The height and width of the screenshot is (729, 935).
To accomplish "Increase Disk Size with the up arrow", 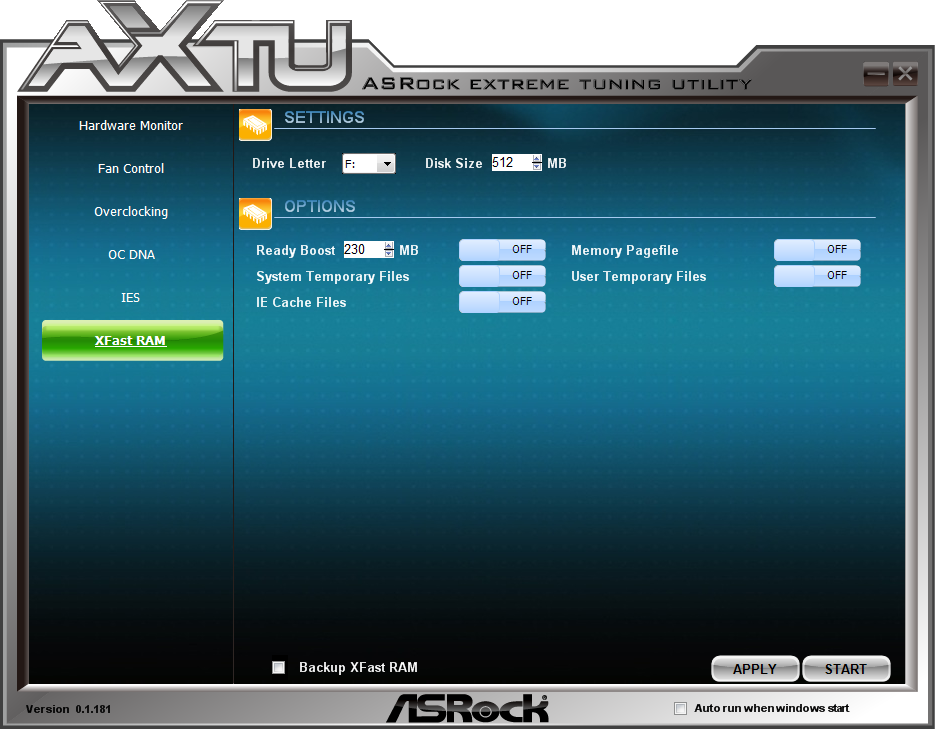I will tap(536, 158).
